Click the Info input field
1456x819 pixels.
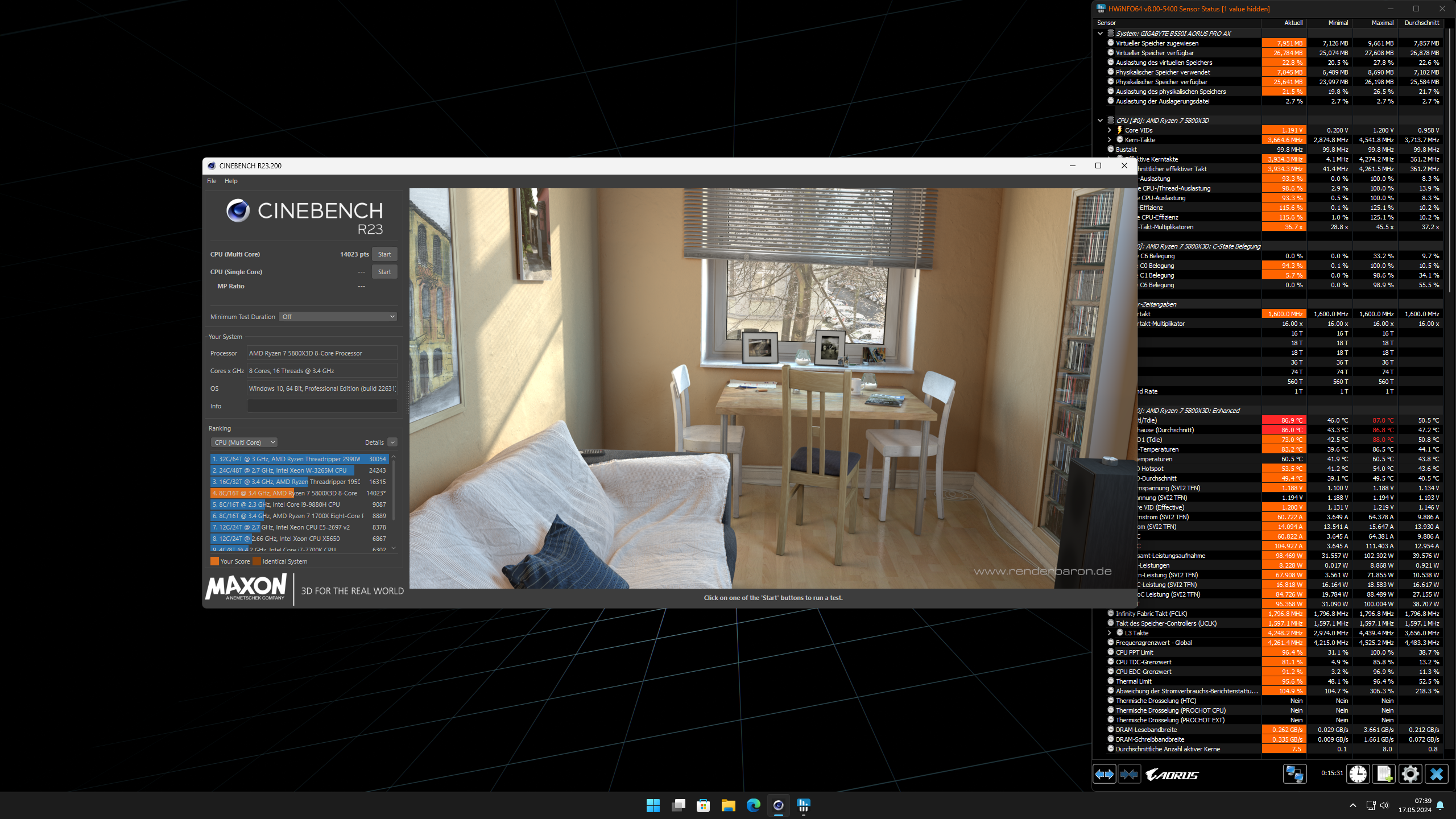point(322,406)
